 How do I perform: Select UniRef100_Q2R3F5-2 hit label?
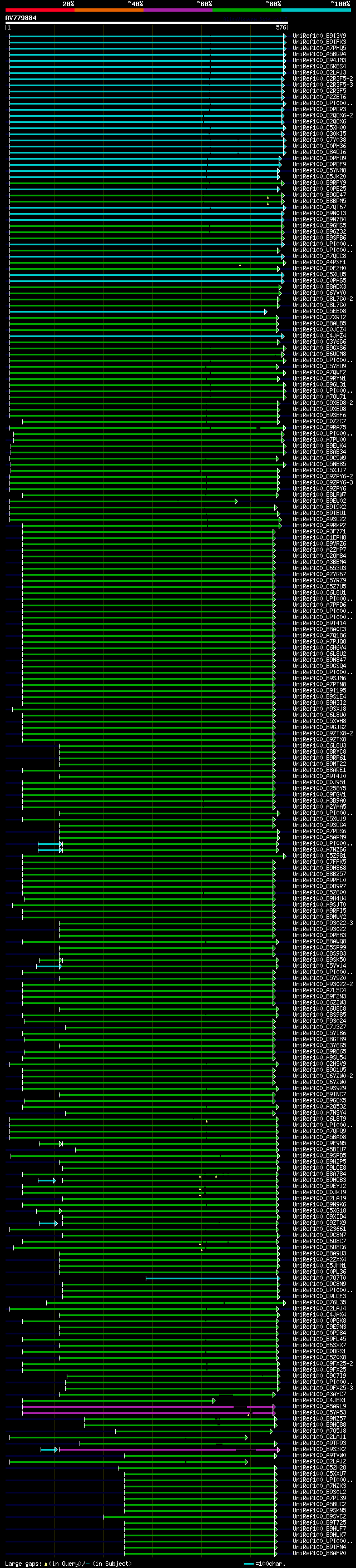323,78
